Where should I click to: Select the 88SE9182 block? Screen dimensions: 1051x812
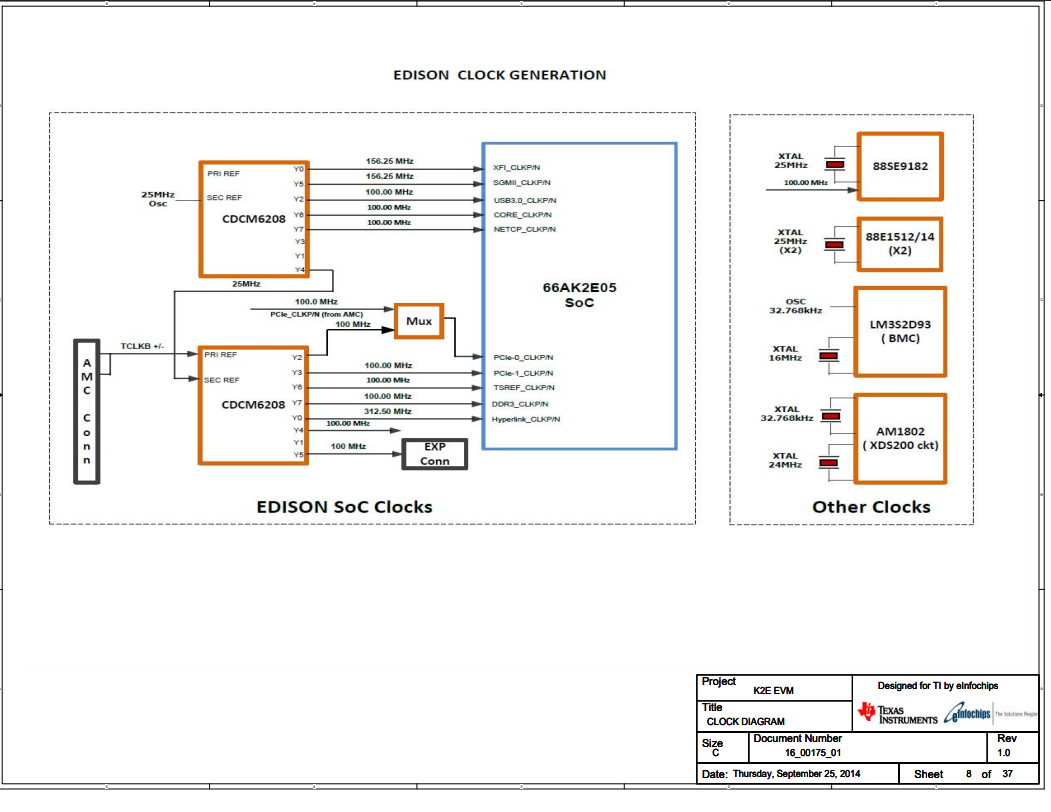pos(900,166)
